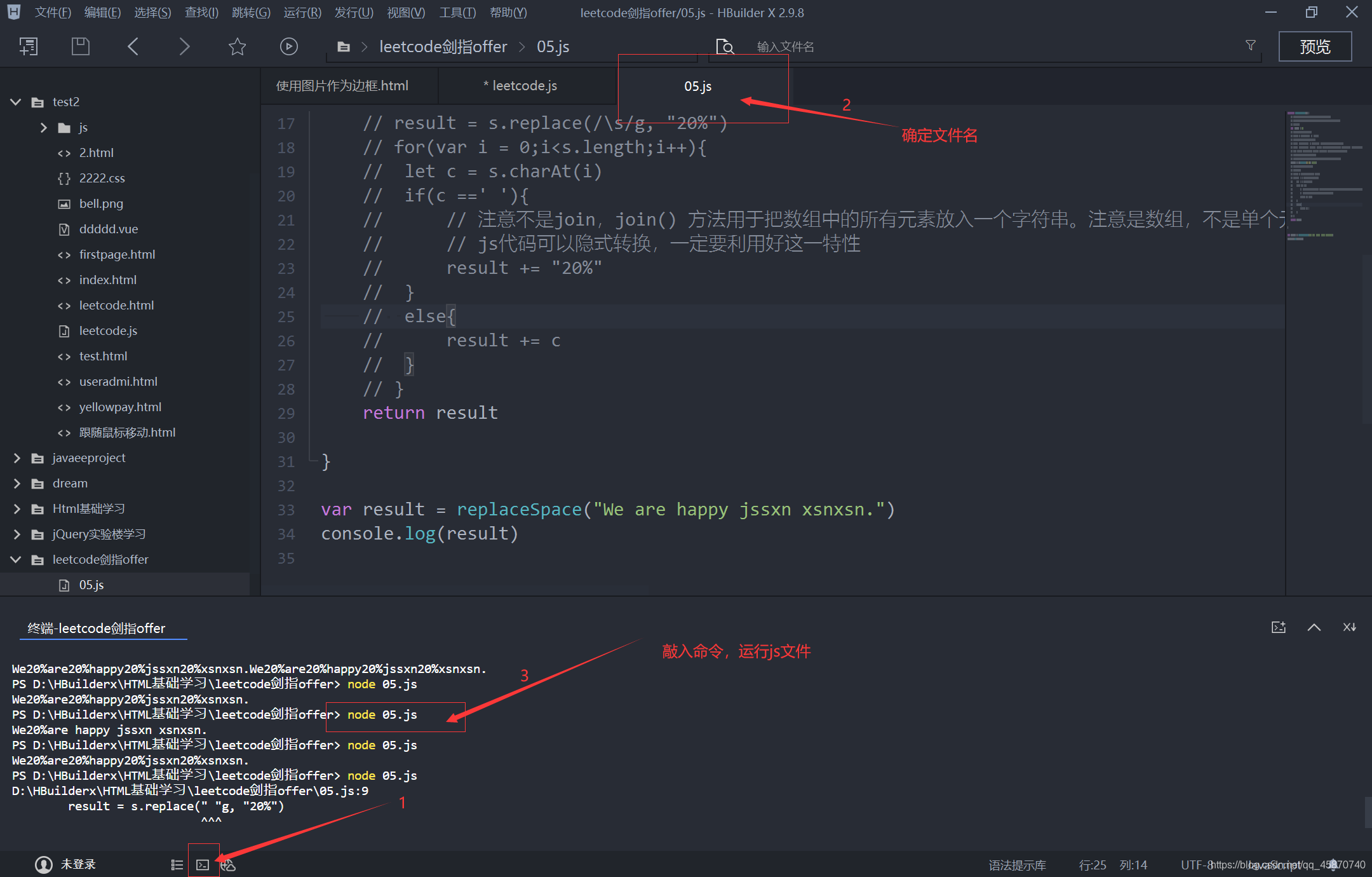Click the bell.png image file icon
The image size is (1372, 877).
pos(64,204)
